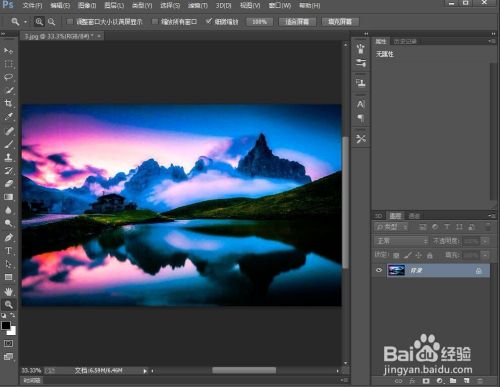Screen dimensions: 500x387
Task: Select the Eyedropper tool
Action: click(x=8, y=117)
